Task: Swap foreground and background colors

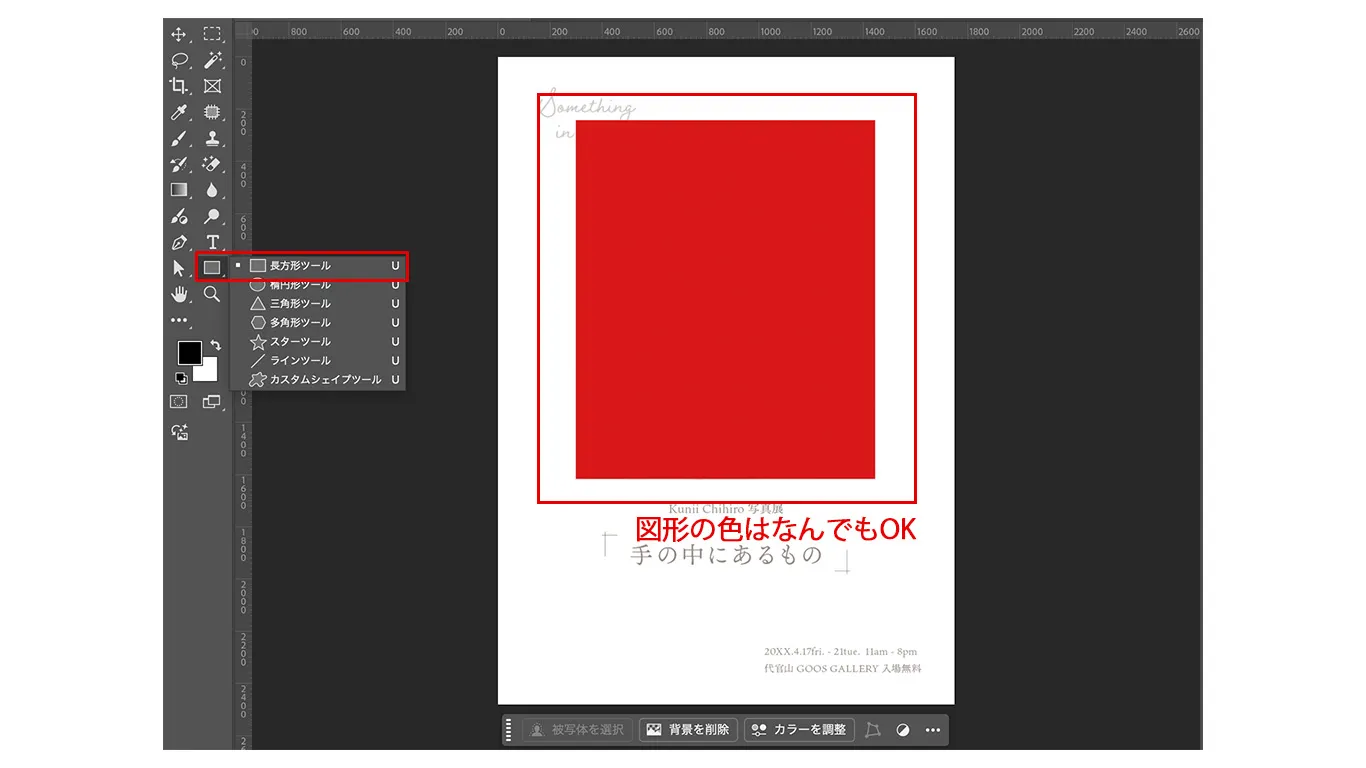Action: pyautogui.click(x=215, y=345)
